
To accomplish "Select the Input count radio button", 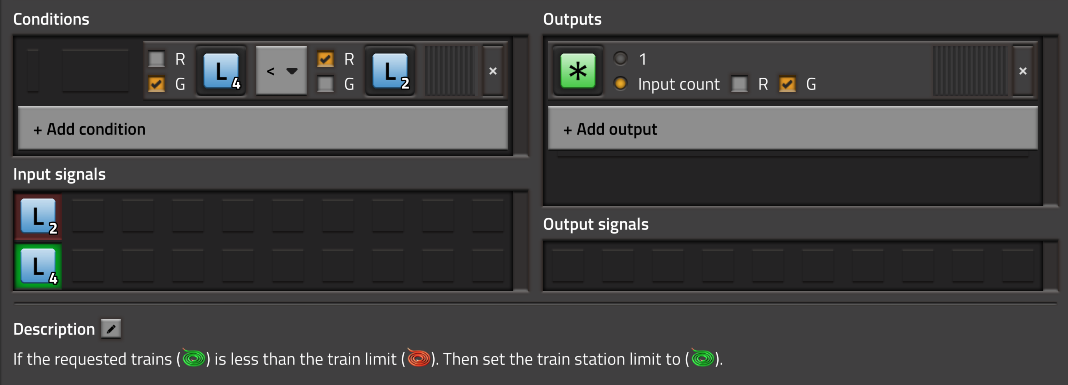I will [x=620, y=84].
